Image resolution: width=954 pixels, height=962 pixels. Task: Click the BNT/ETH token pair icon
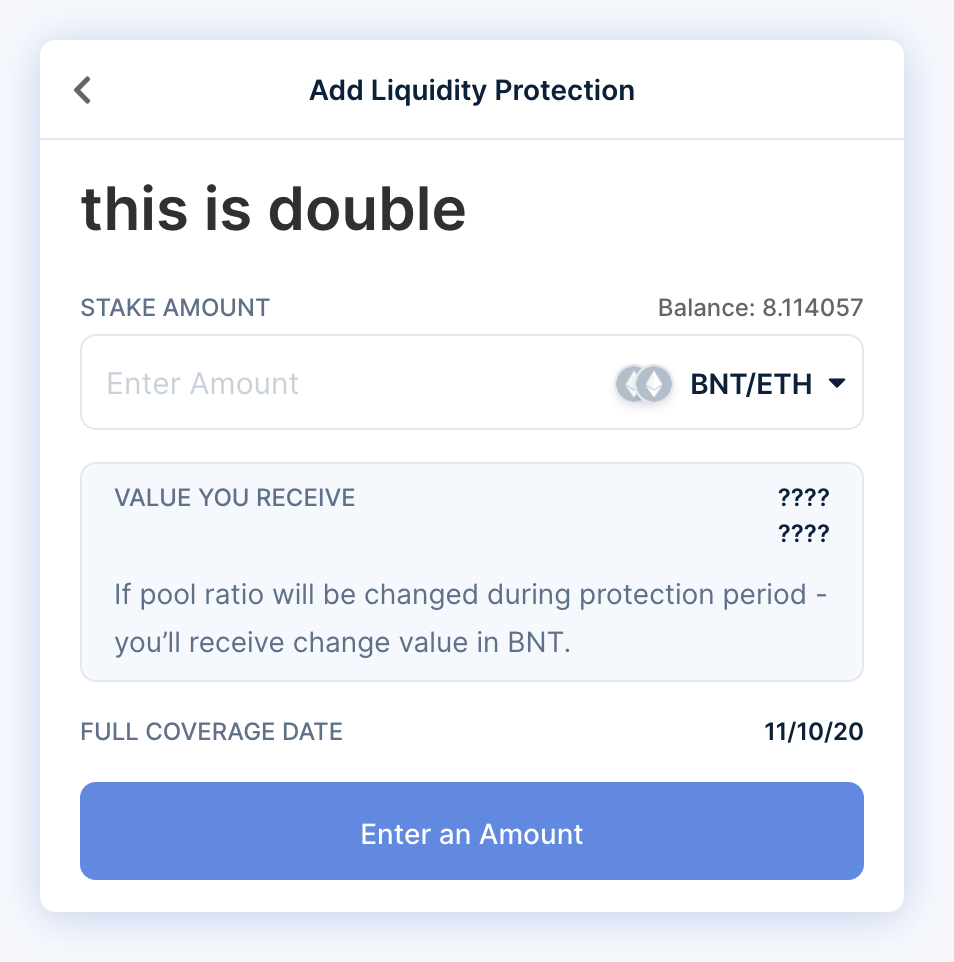coord(643,383)
